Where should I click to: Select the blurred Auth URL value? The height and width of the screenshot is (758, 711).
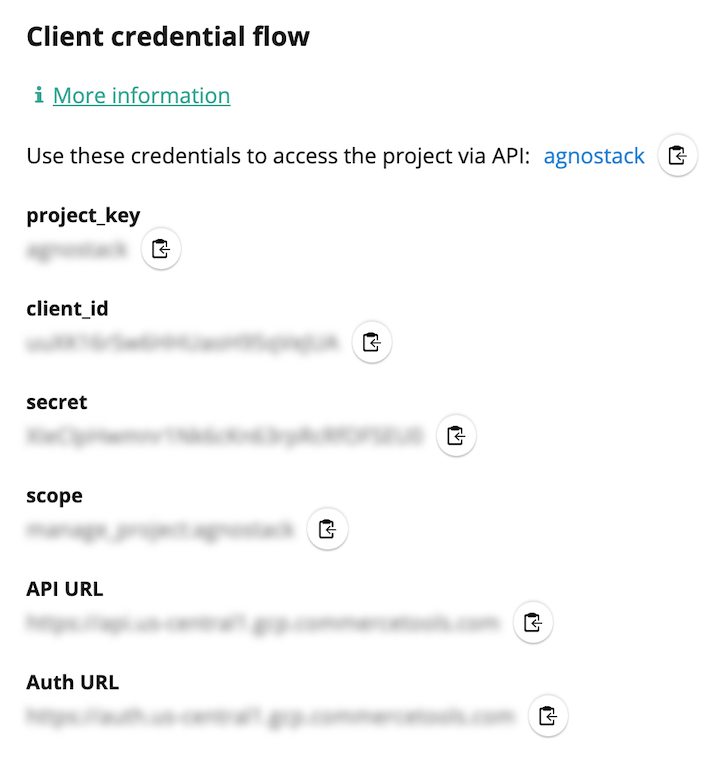coord(271,716)
